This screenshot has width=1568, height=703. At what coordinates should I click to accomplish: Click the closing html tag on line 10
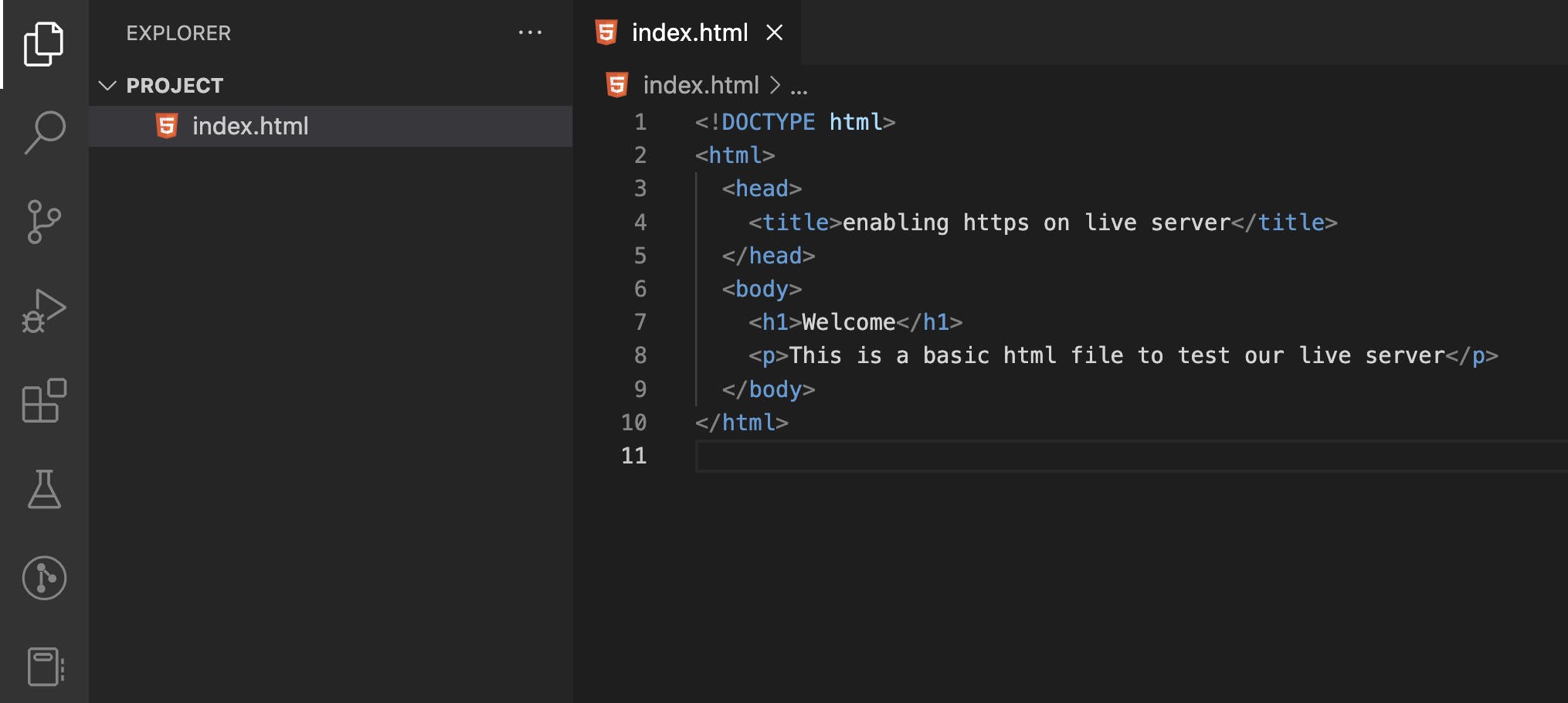point(742,423)
